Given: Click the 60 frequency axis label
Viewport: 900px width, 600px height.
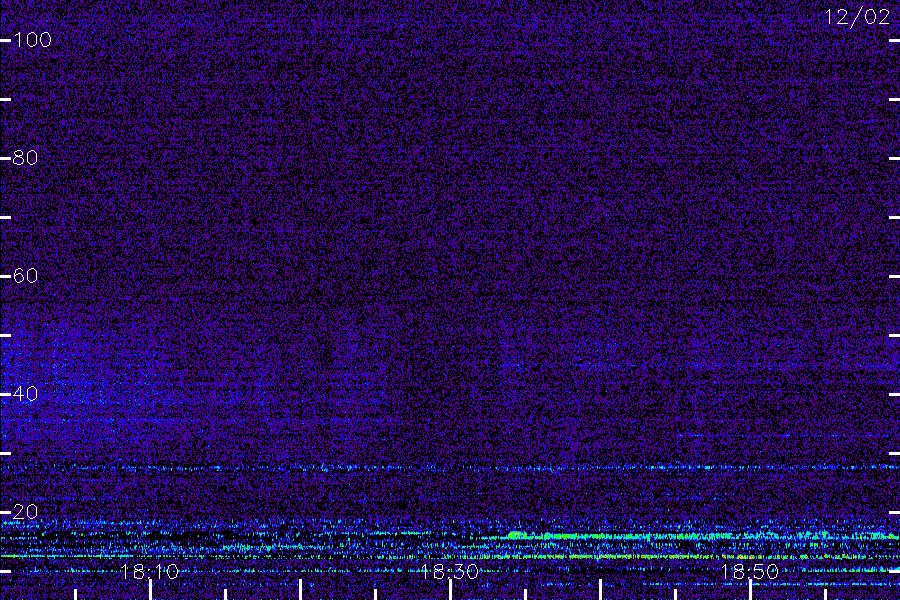Looking at the screenshot, I should (x=25, y=276).
